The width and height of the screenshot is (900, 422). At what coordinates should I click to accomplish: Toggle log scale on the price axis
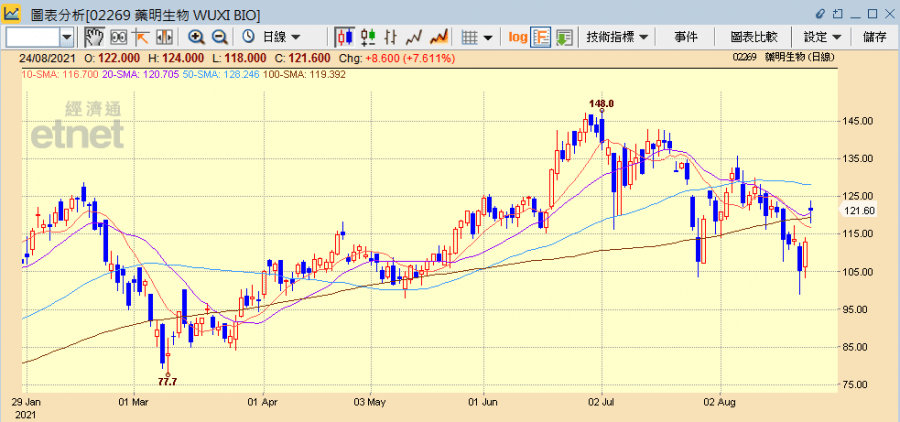tap(517, 37)
